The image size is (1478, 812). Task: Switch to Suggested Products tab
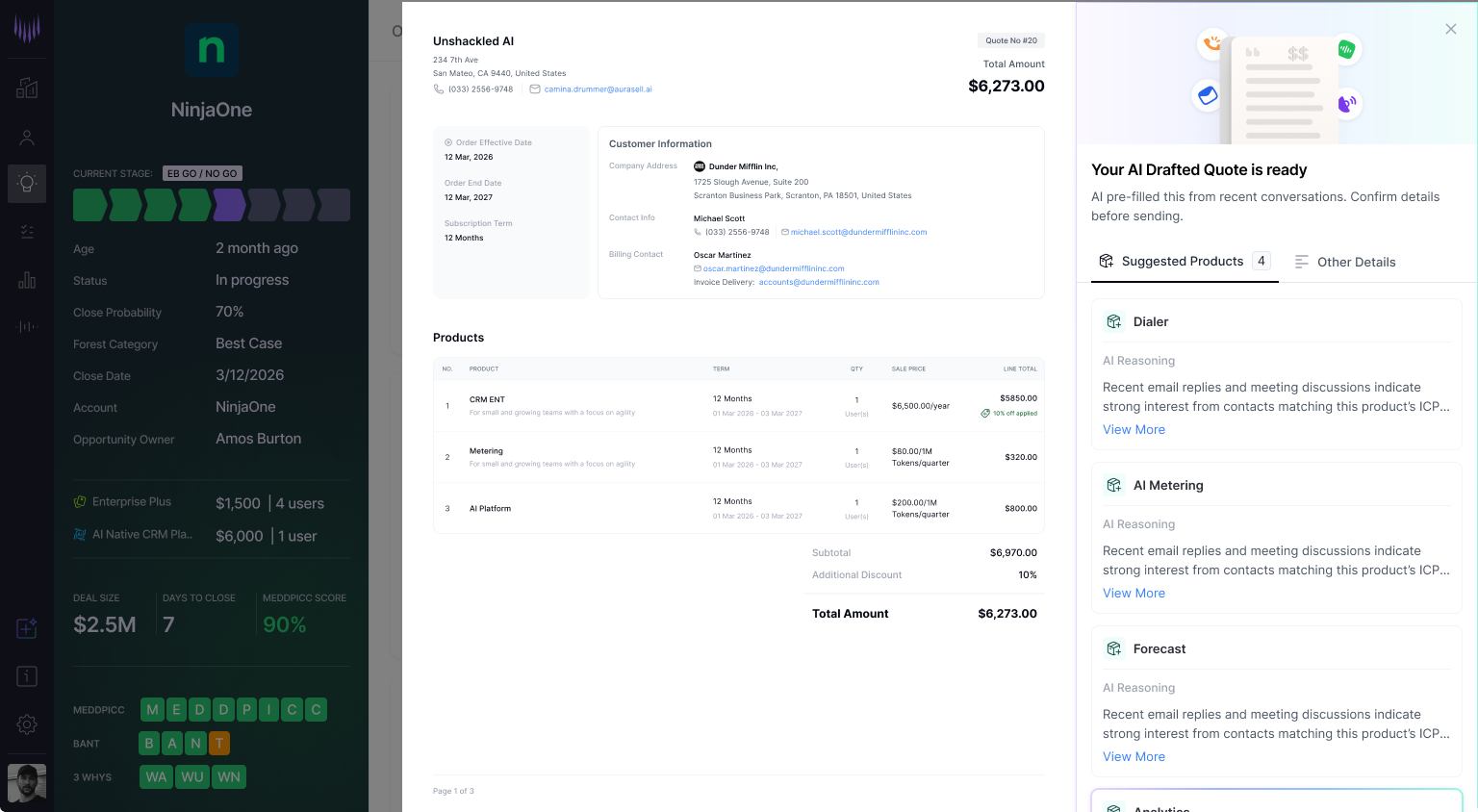(x=1185, y=261)
